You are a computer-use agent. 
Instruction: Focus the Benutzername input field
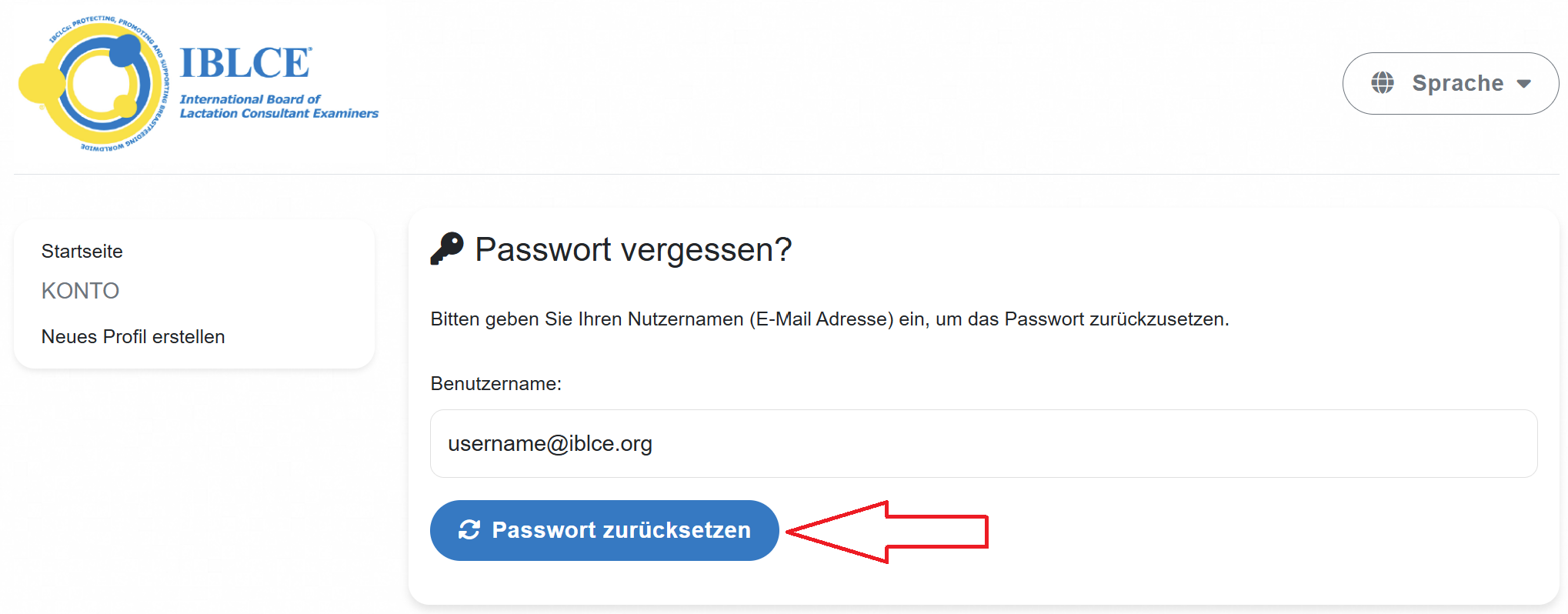[x=983, y=444]
